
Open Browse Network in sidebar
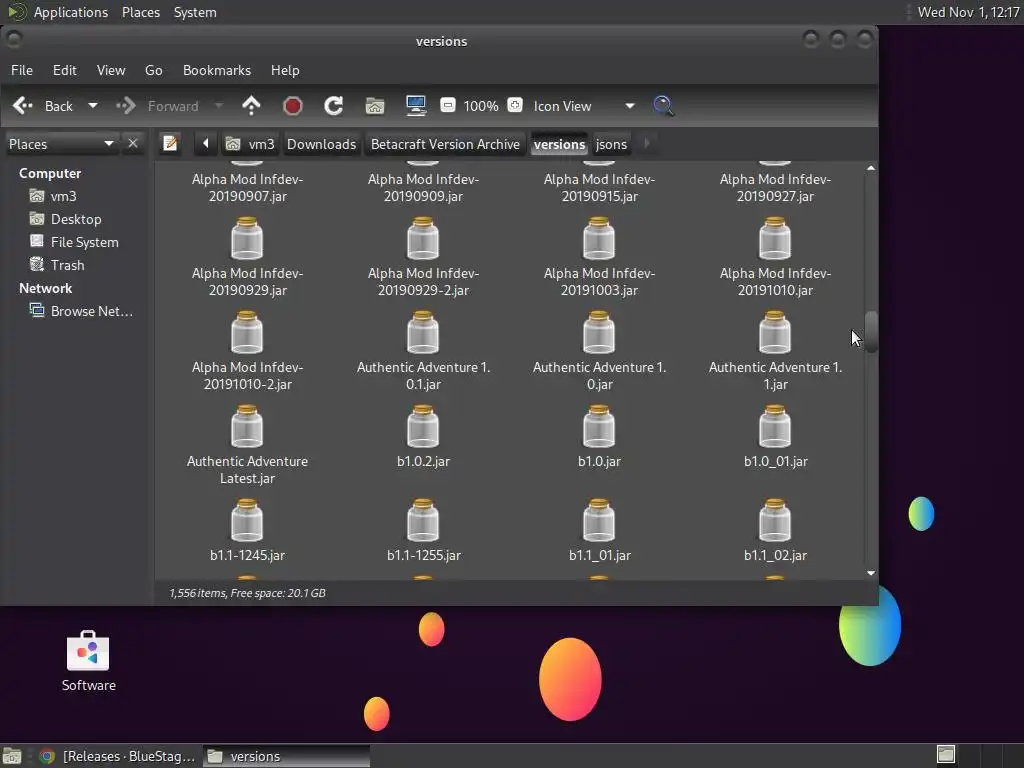click(x=82, y=311)
